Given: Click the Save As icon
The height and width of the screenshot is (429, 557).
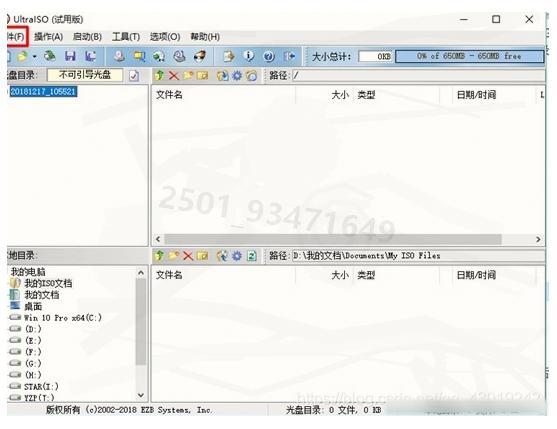Looking at the screenshot, I should click(90, 56).
